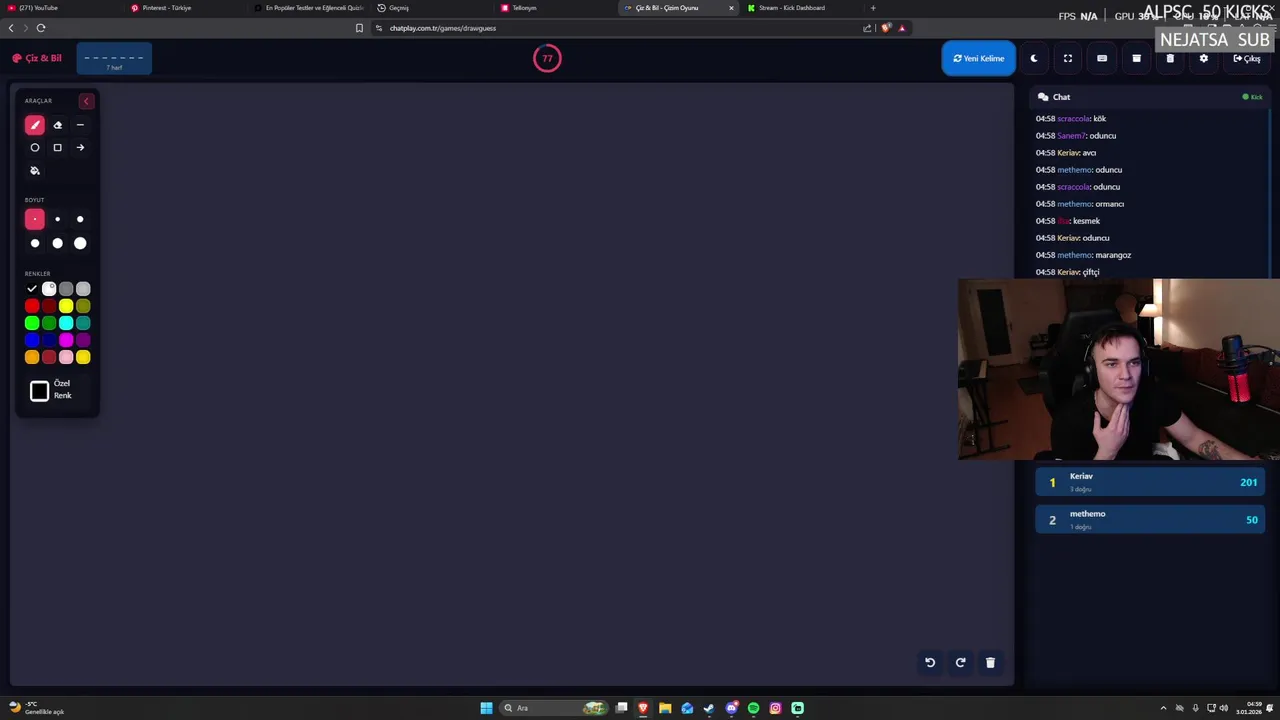
Task: Open Spotify from the taskbar
Action: pos(753,708)
